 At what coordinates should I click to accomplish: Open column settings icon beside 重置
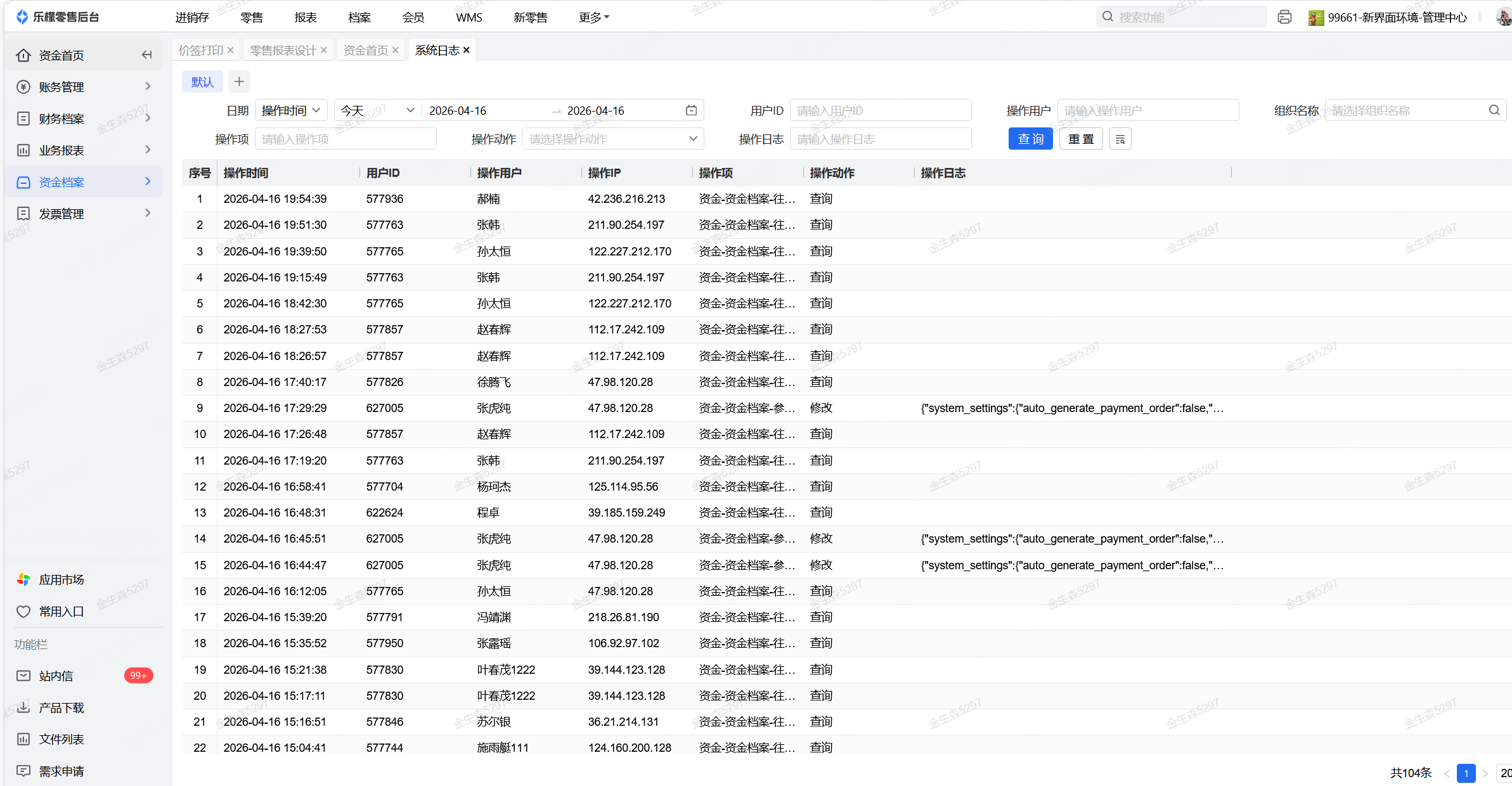1120,139
